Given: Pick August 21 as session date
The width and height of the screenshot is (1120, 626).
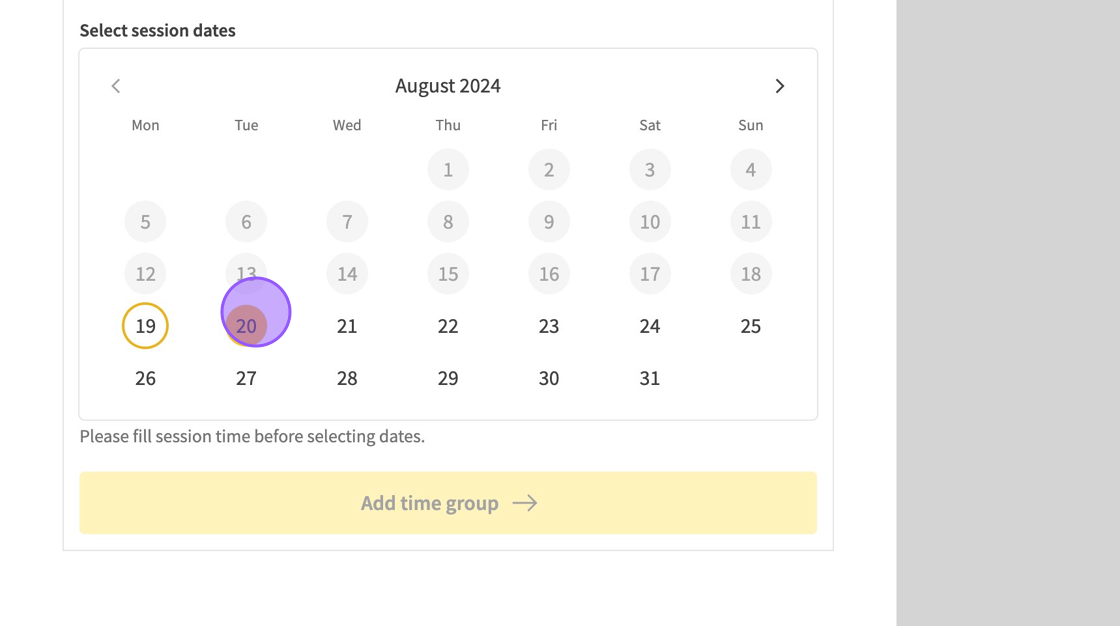Looking at the screenshot, I should 347,326.
